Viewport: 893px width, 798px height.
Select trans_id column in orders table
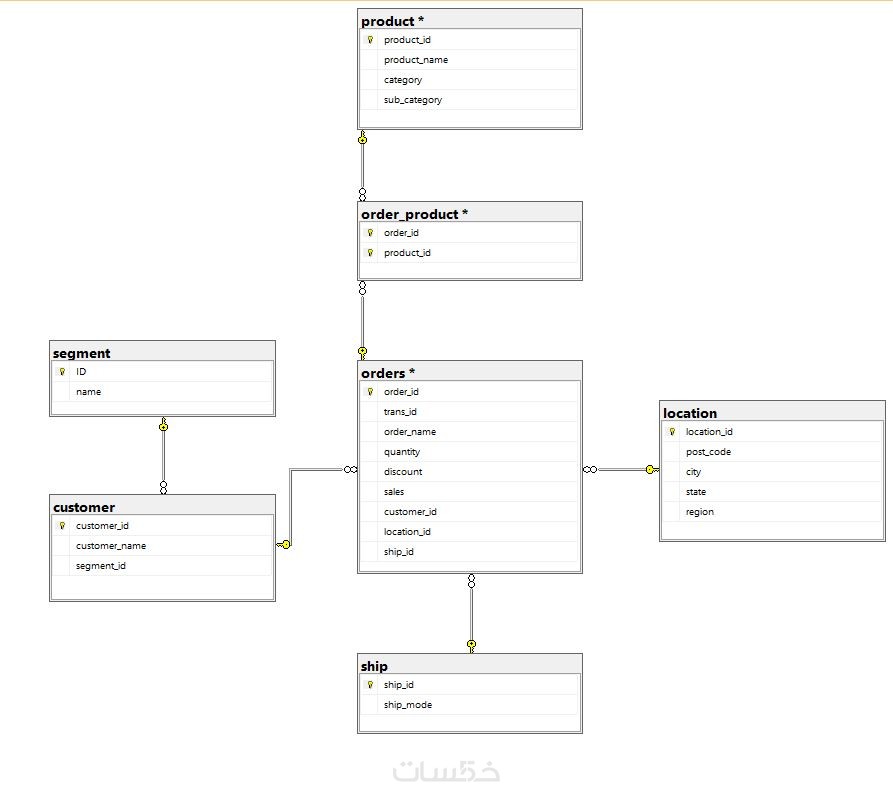(470, 412)
